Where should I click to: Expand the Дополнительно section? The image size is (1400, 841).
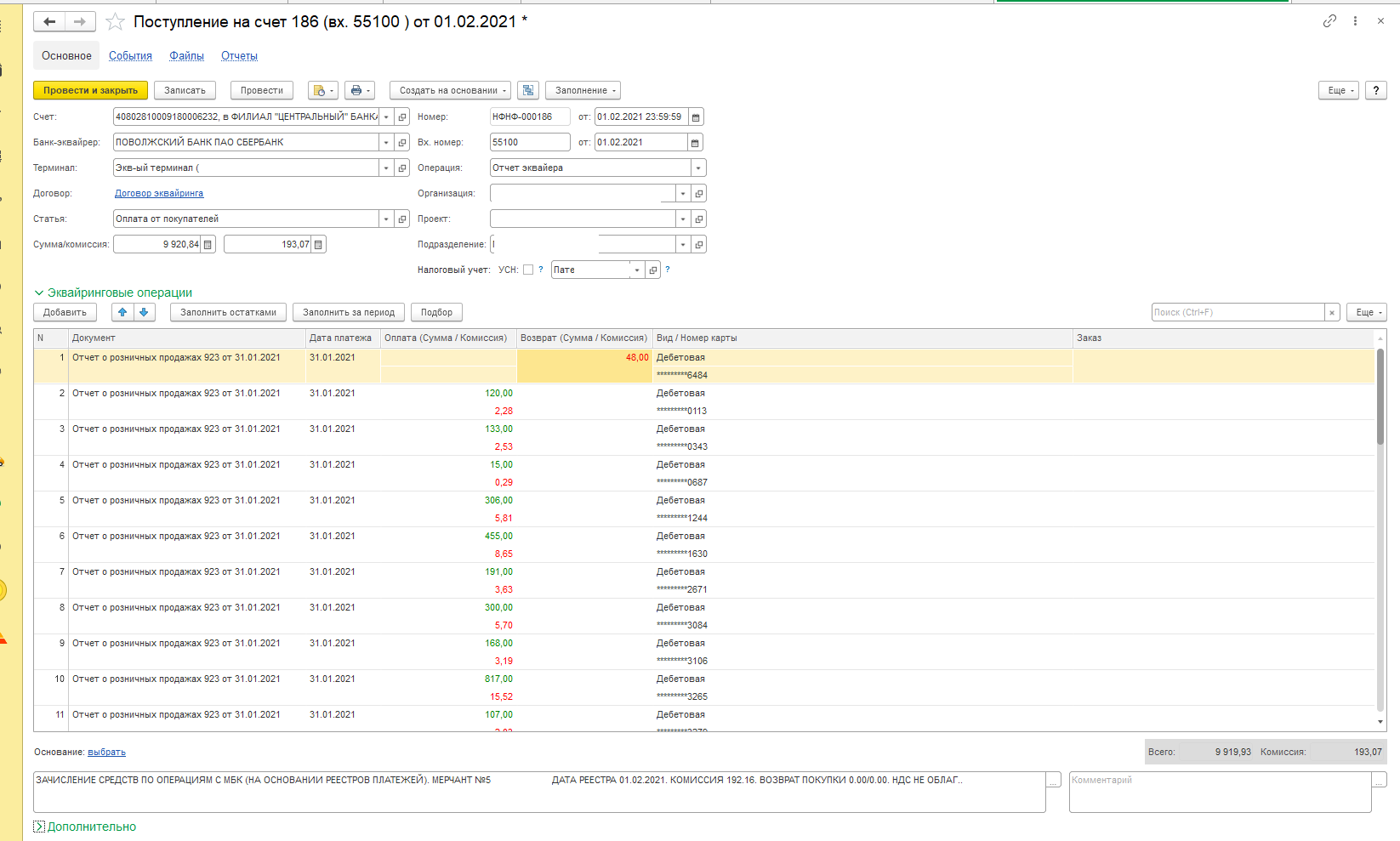click(39, 827)
